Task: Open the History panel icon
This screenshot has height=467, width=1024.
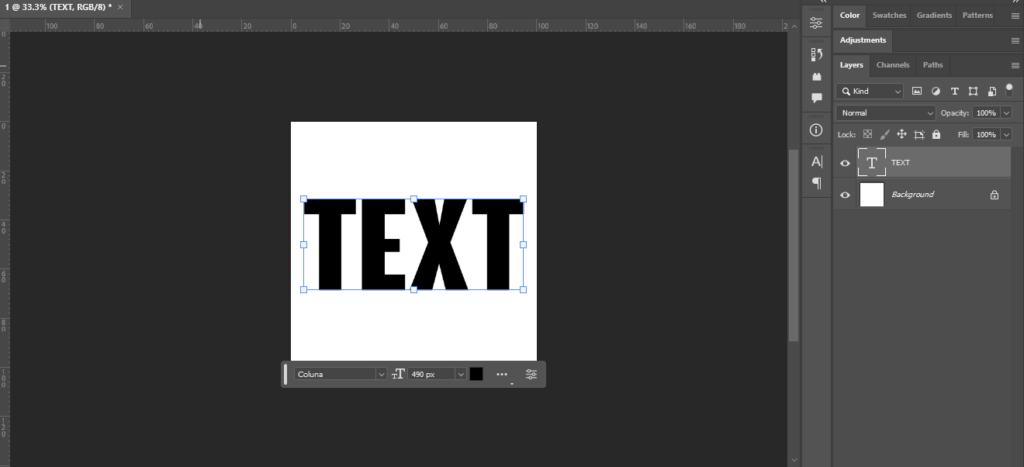Action: click(x=817, y=53)
